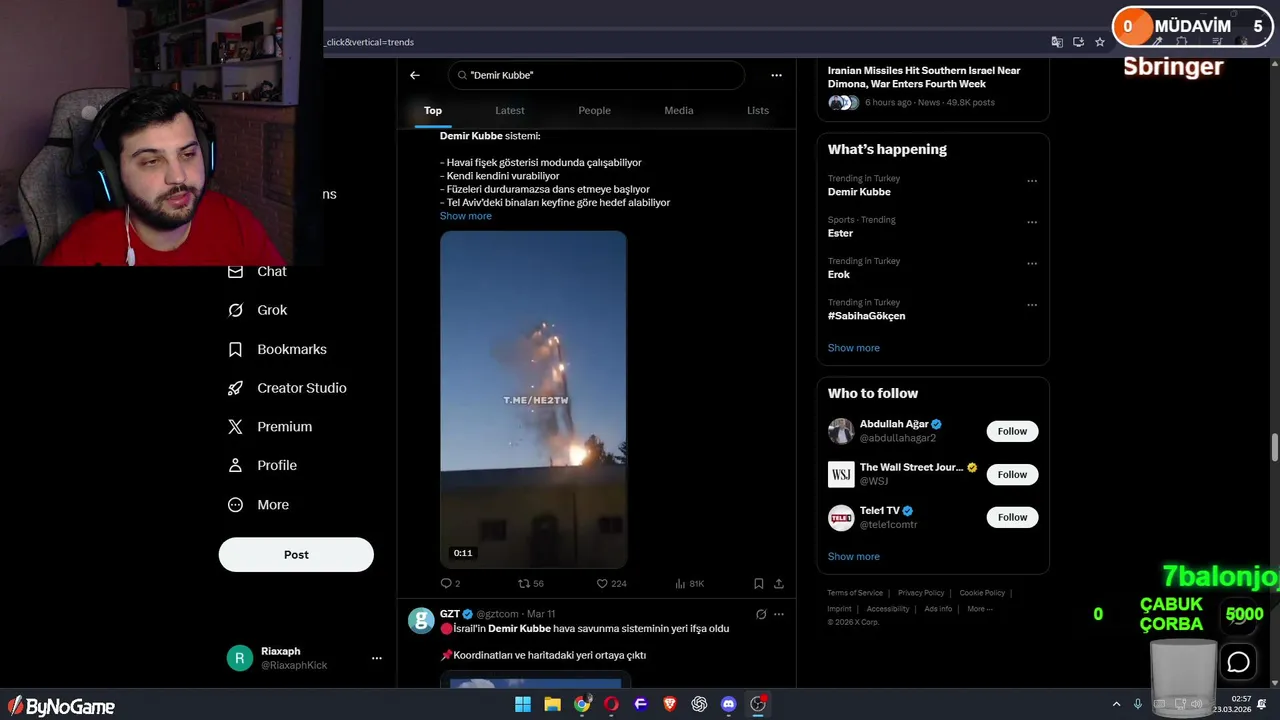Open more options for #SabihaGökçen trend
The image size is (1280, 720).
[x=1032, y=304]
